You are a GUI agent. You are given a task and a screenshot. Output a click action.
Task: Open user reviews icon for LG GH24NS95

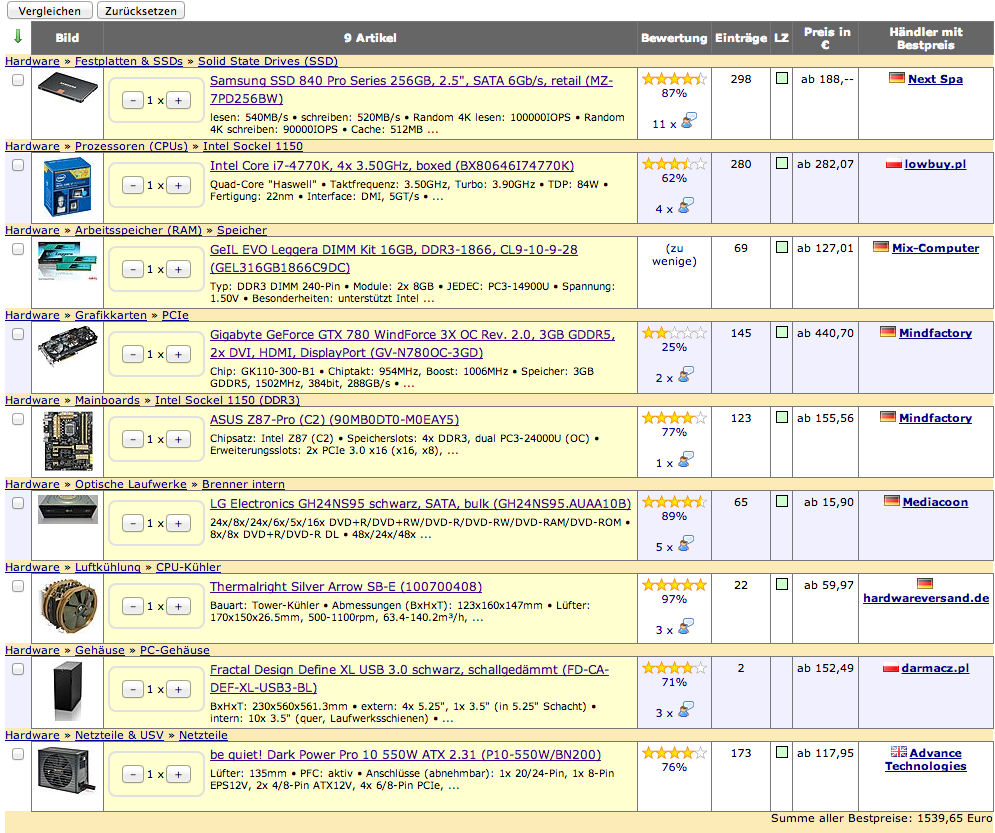coord(686,544)
